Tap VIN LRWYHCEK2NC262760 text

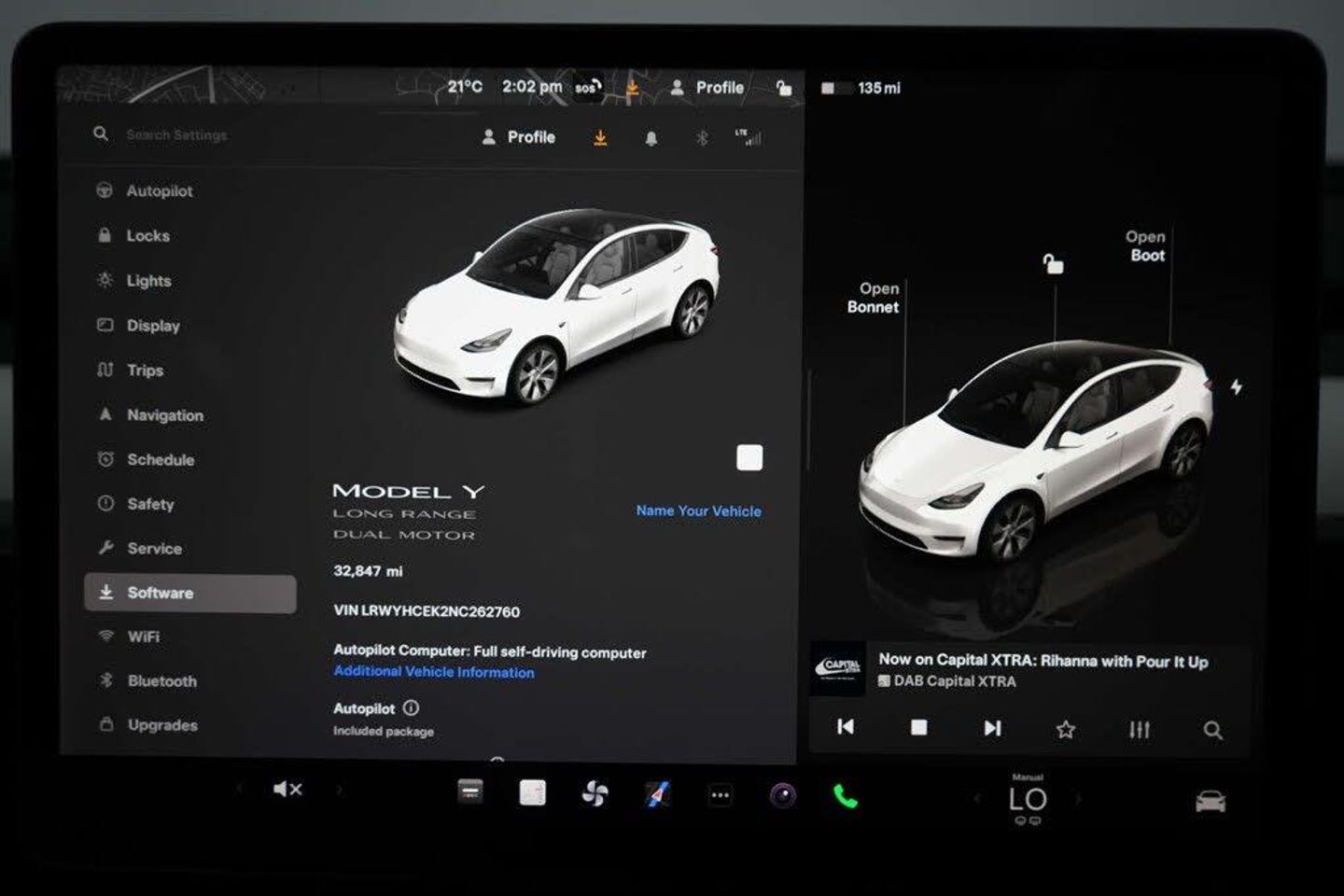pos(427,611)
